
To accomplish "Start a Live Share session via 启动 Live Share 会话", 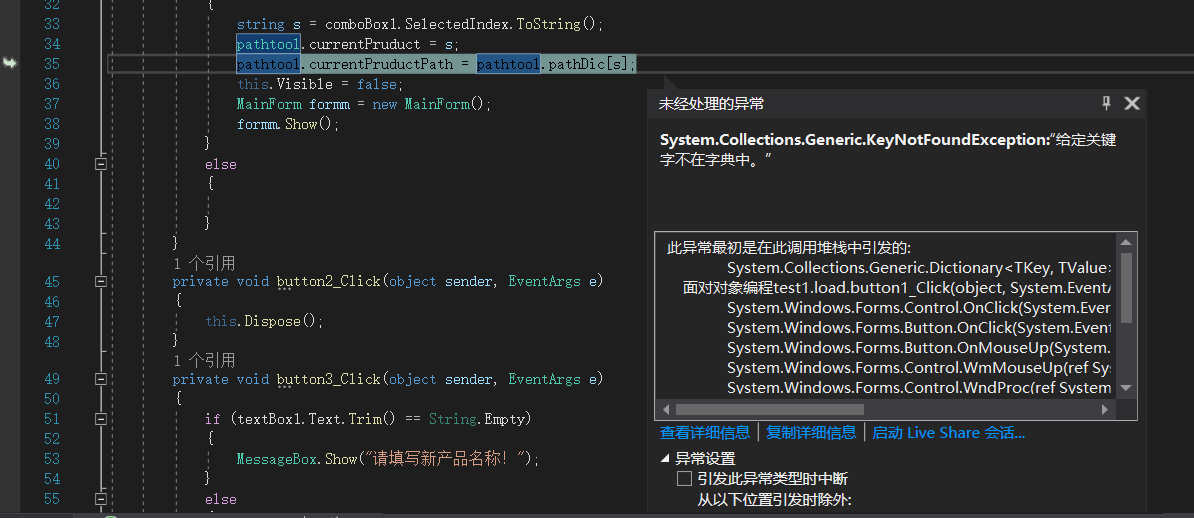I will click(949, 433).
